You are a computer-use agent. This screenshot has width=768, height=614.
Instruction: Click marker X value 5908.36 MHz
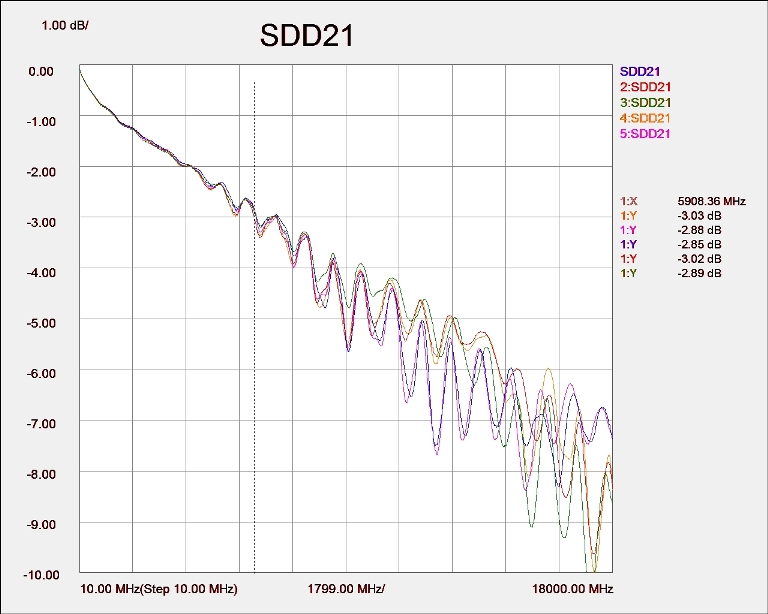click(711, 201)
